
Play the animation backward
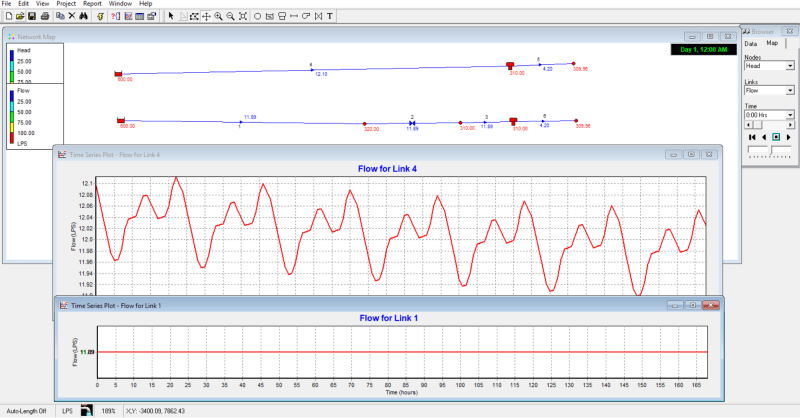click(x=764, y=137)
